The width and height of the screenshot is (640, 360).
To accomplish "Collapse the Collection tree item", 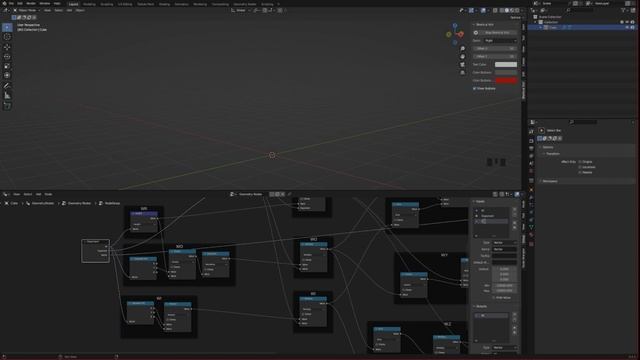I will 536,22.
